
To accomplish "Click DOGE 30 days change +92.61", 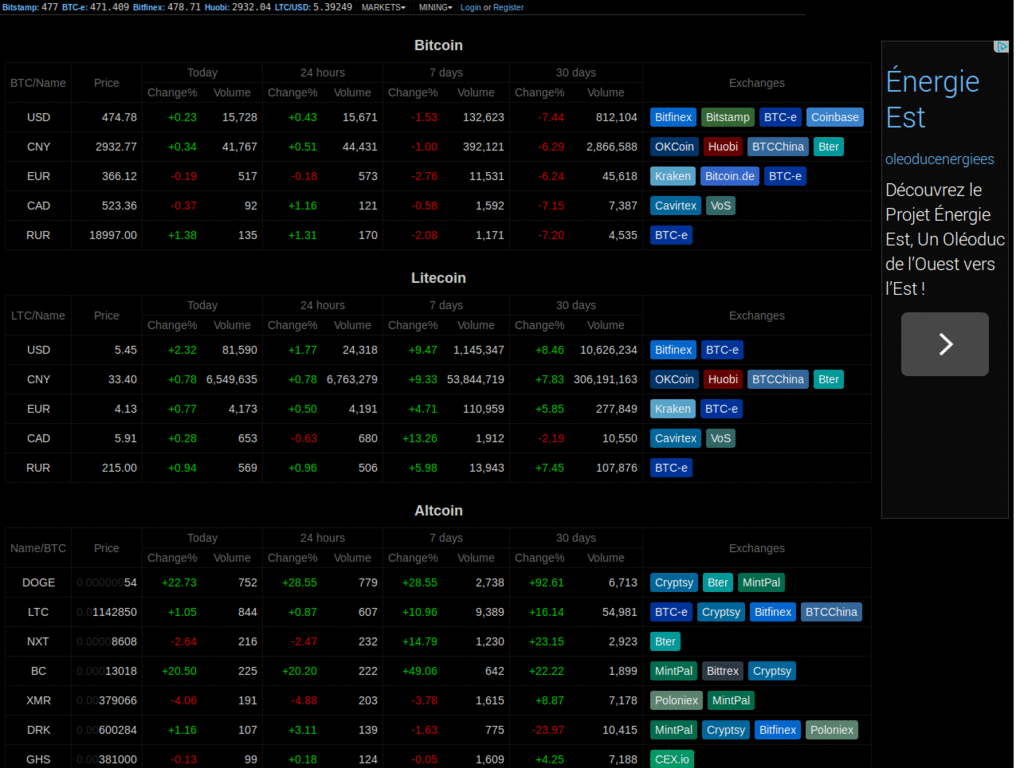I will 546,583.
